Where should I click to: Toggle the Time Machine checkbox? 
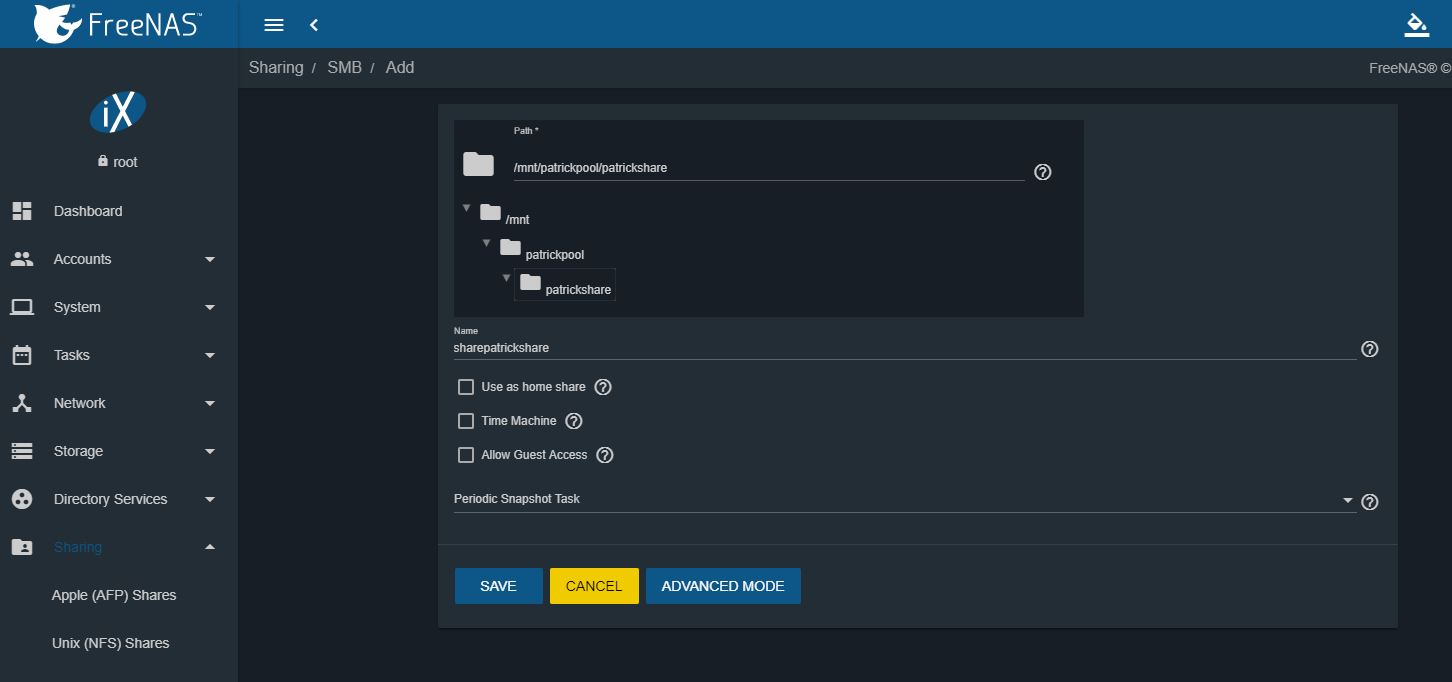pyautogui.click(x=466, y=421)
